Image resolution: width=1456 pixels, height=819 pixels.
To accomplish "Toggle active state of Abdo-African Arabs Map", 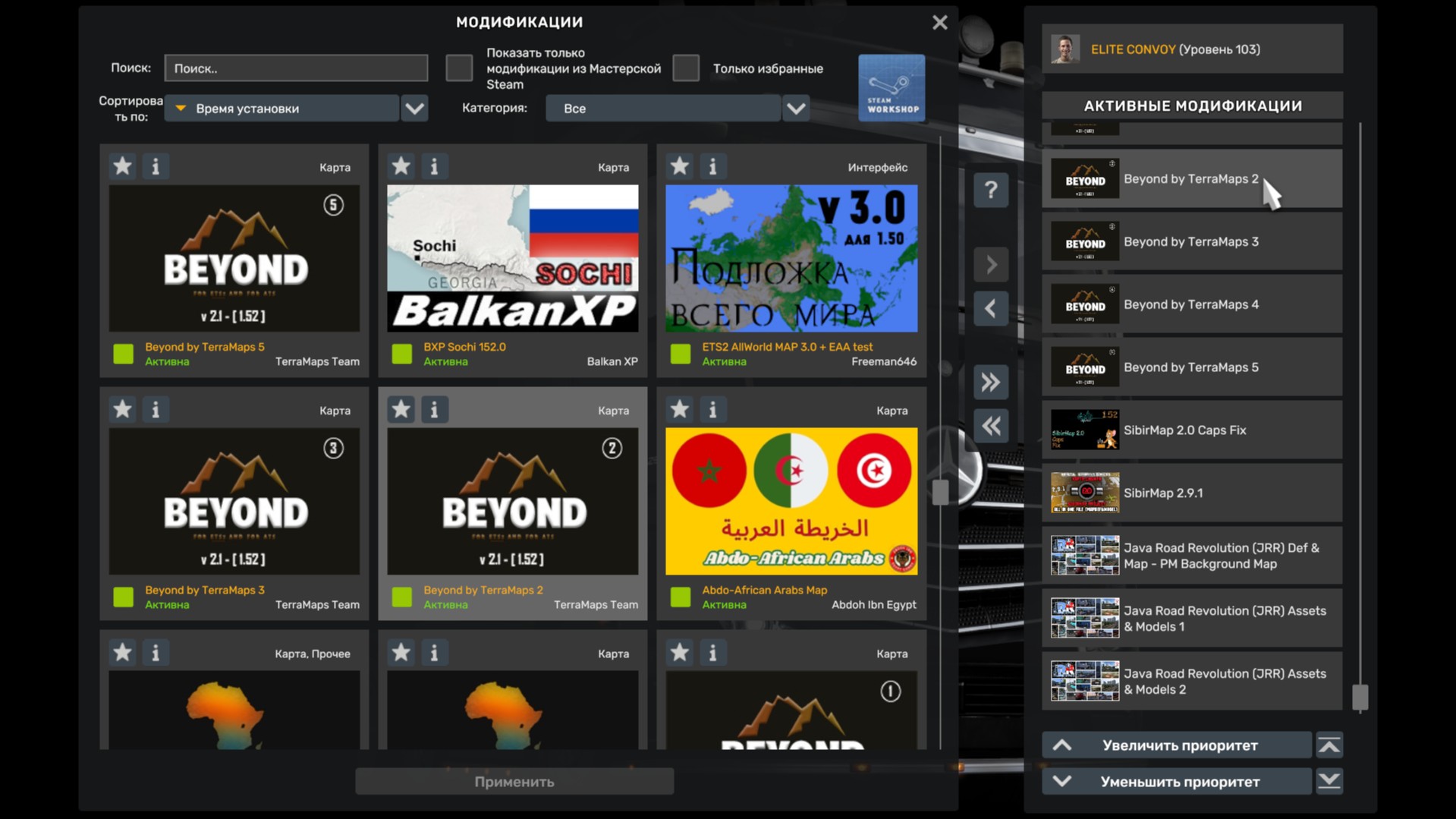I will coord(681,597).
